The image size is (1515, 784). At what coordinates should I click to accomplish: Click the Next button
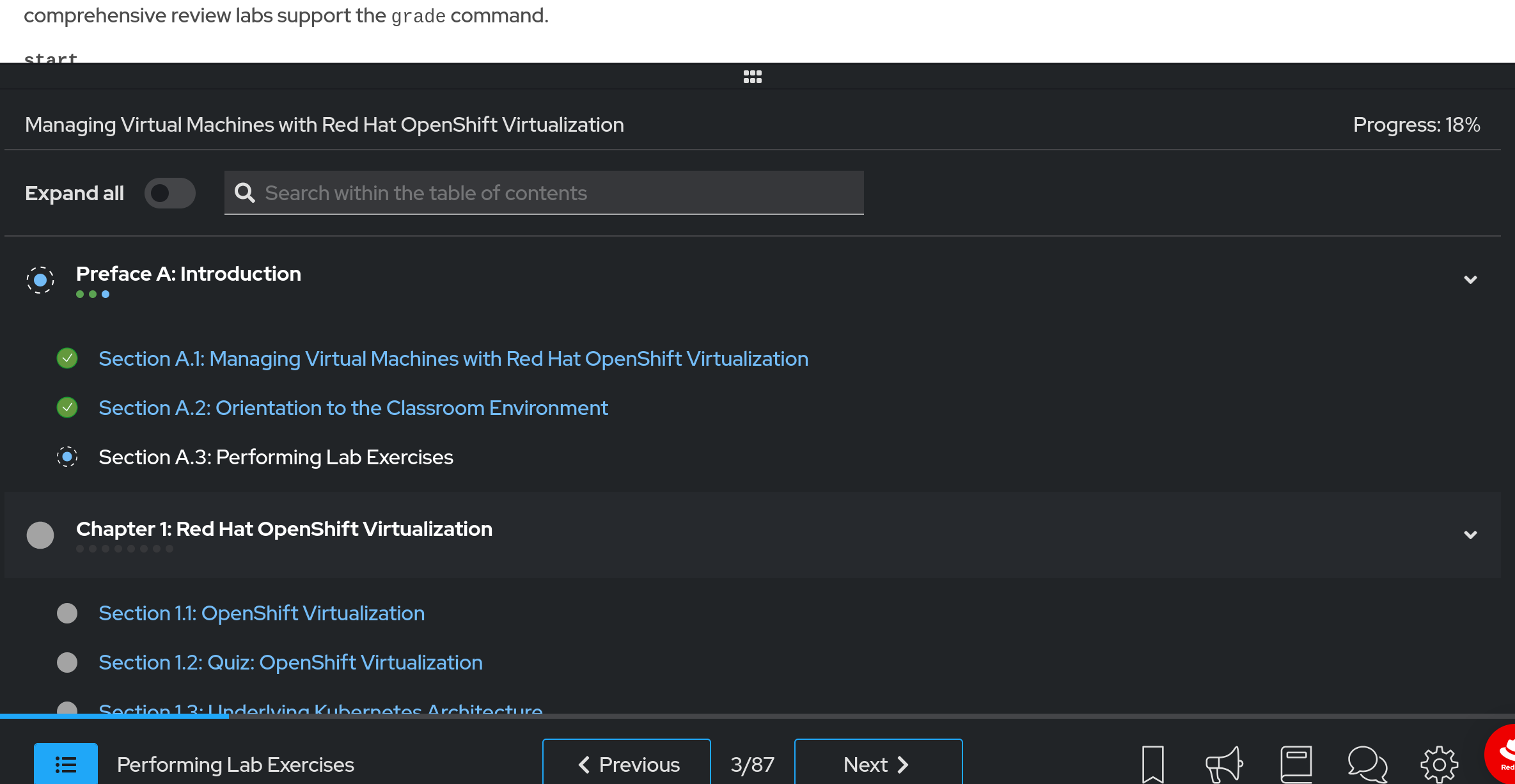(877, 764)
